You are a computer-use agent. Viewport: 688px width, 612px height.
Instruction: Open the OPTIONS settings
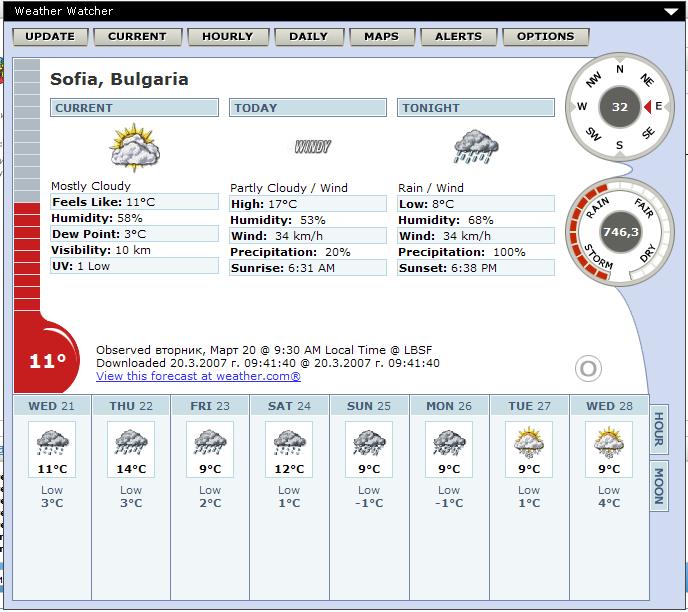pyautogui.click(x=545, y=37)
